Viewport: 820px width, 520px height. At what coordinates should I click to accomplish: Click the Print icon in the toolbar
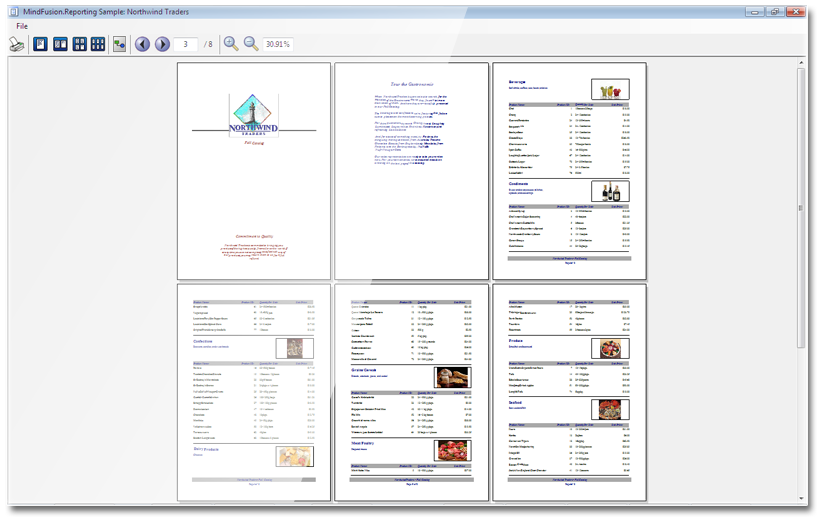click(17, 44)
